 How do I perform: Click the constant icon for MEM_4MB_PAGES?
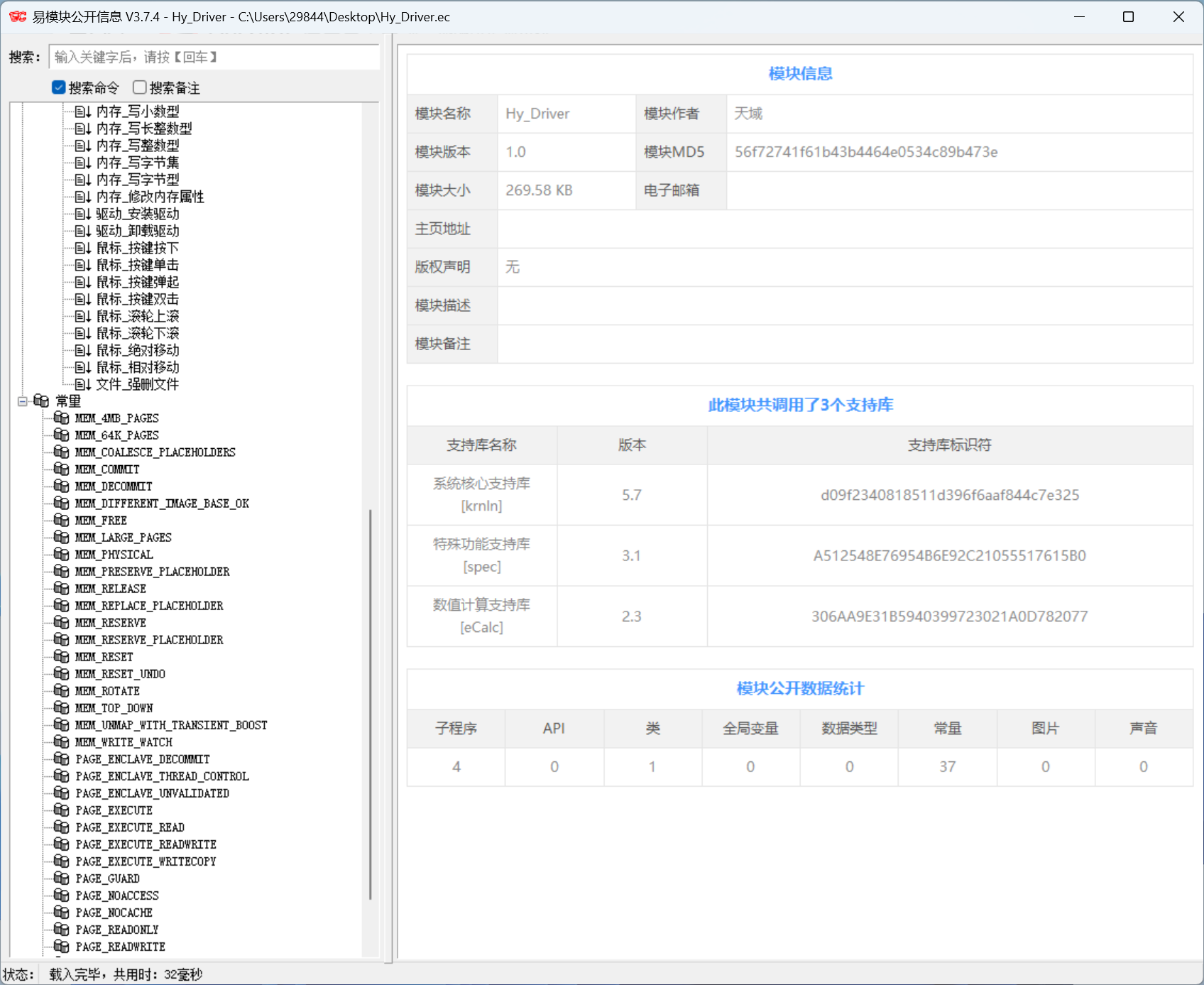[x=62, y=418]
